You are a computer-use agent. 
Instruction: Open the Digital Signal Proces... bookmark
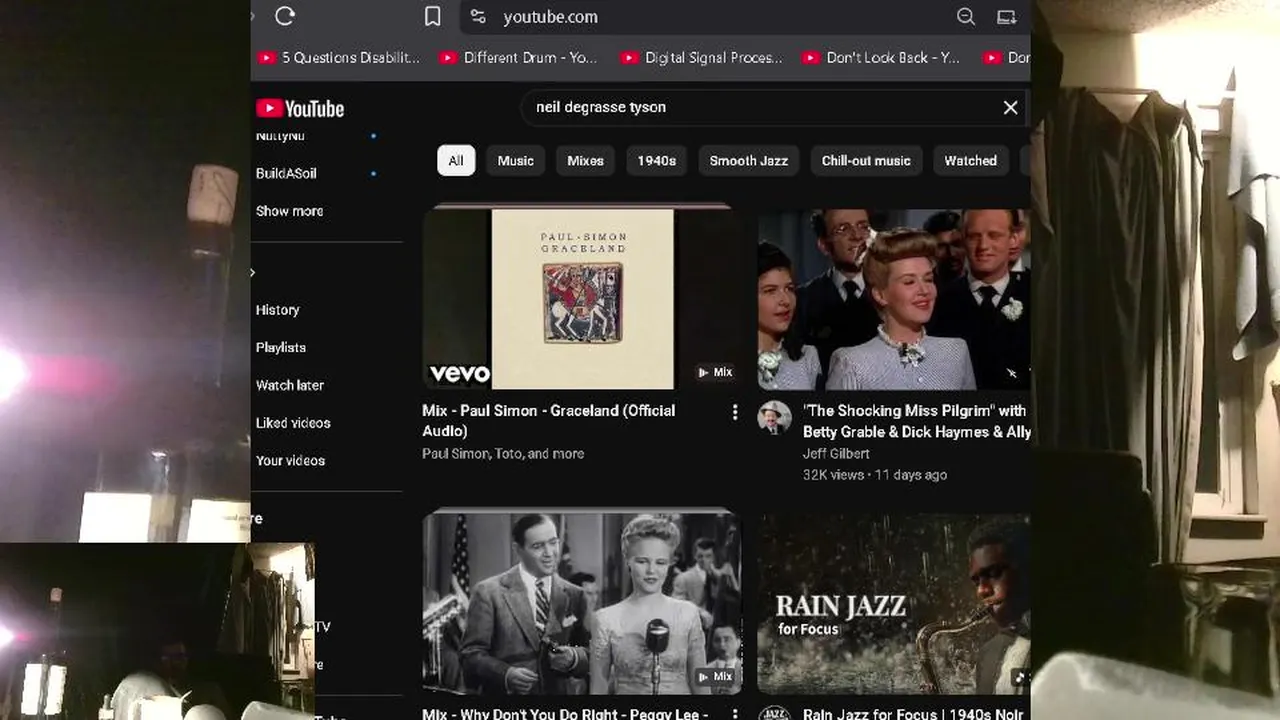pyautogui.click(x=702, y=58)
